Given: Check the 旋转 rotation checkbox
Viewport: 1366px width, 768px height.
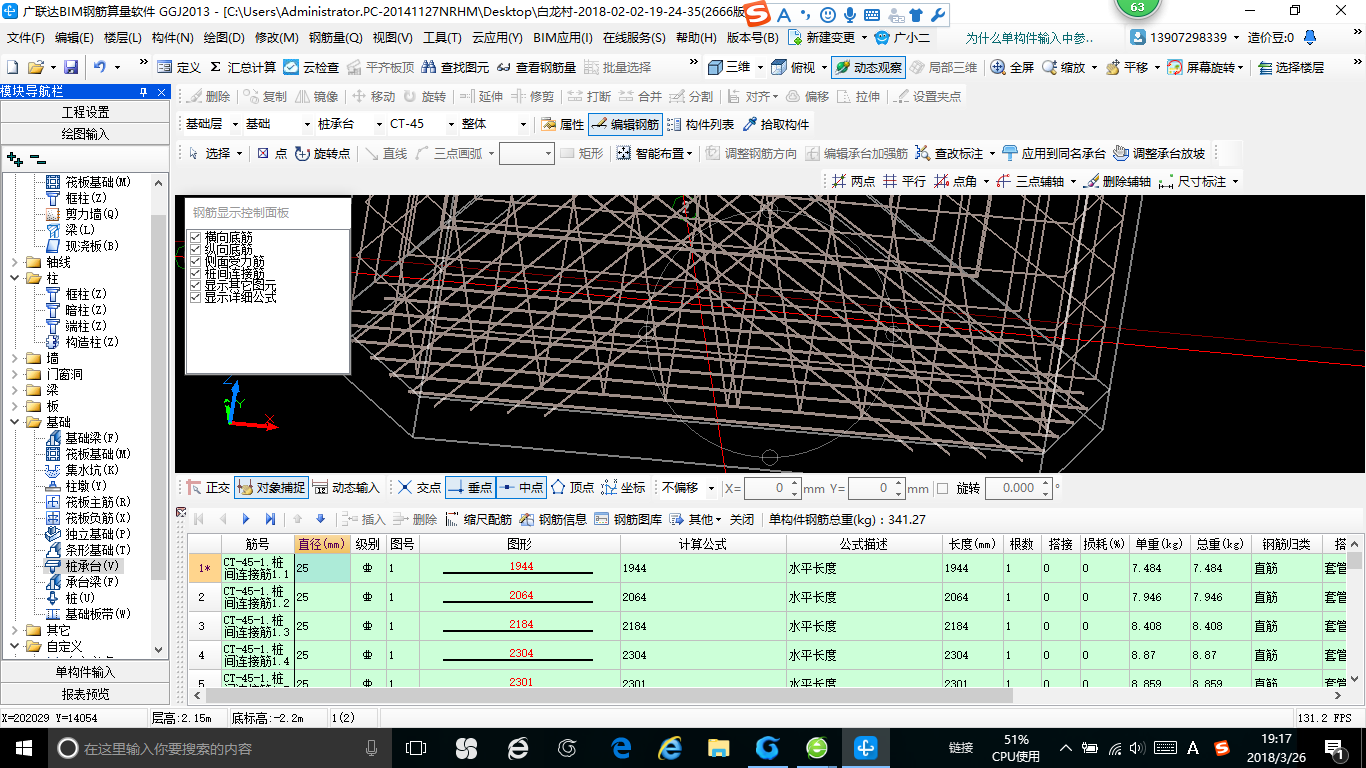Looking at the screenshot, I should [x=941, y=488].
